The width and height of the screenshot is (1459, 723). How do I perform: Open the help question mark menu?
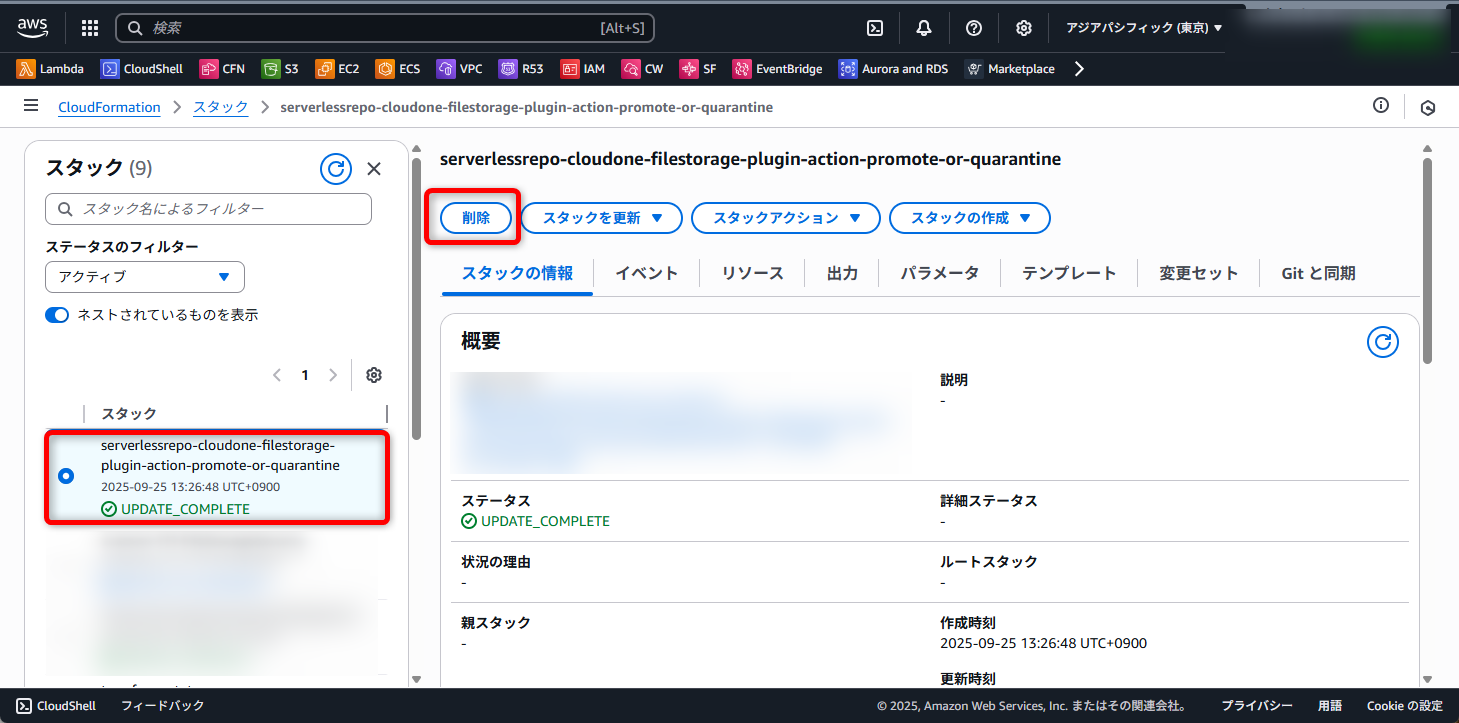coord(973,28)
